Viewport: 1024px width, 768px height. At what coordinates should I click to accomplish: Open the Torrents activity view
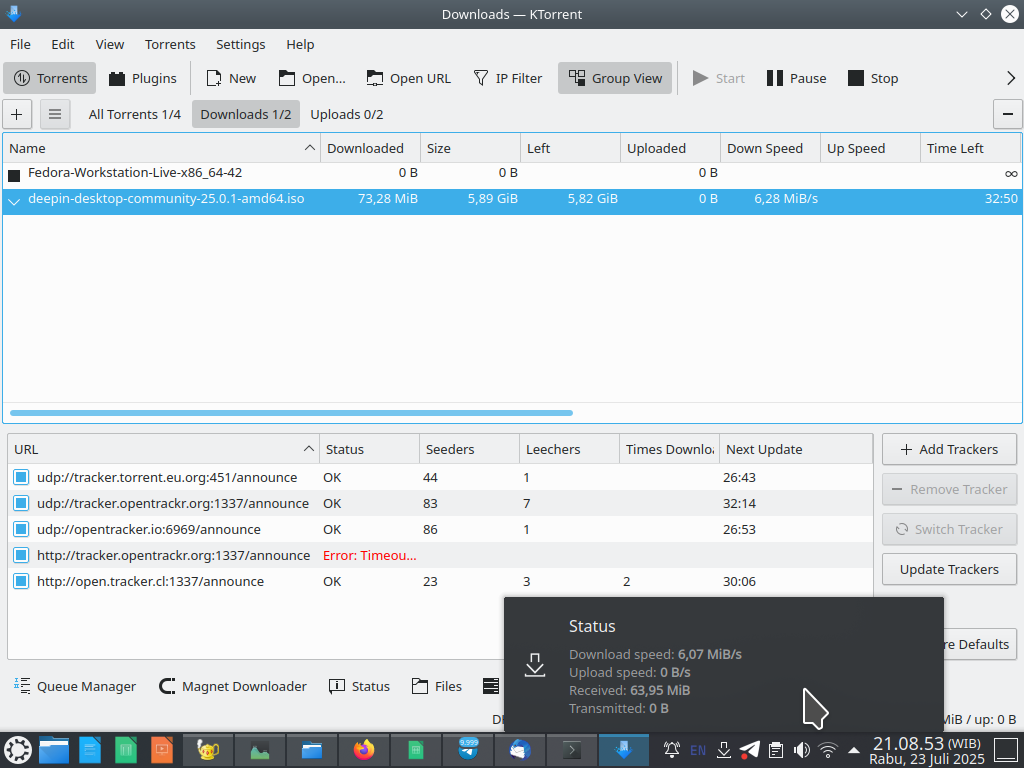click(x=50, y=78)
